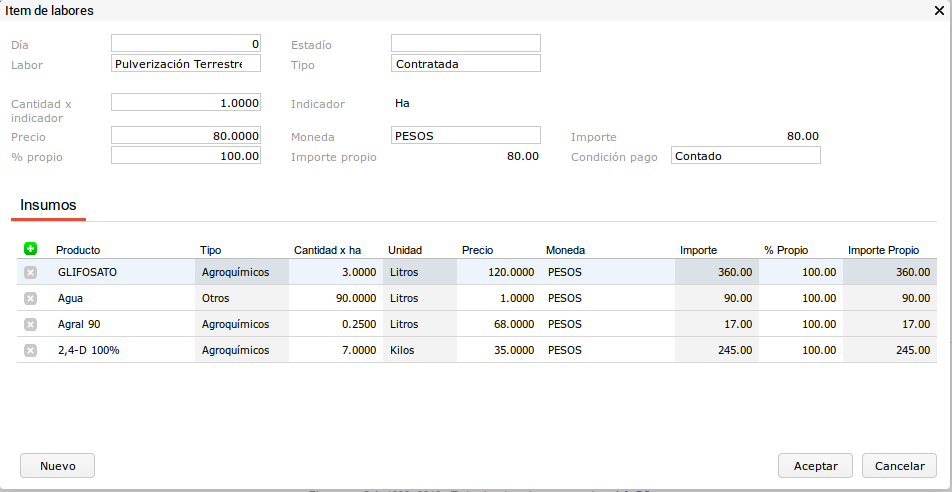Open the Condición pago field showing Contado
Screen dimensions: 952x492
(745, 155)
